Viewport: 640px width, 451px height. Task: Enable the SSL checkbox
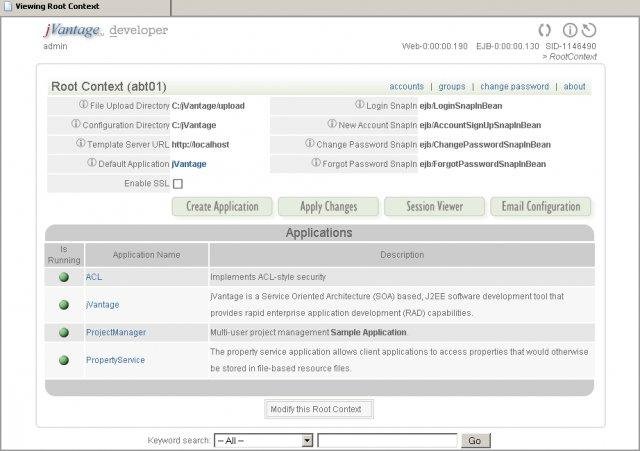(x=178, y=184)
